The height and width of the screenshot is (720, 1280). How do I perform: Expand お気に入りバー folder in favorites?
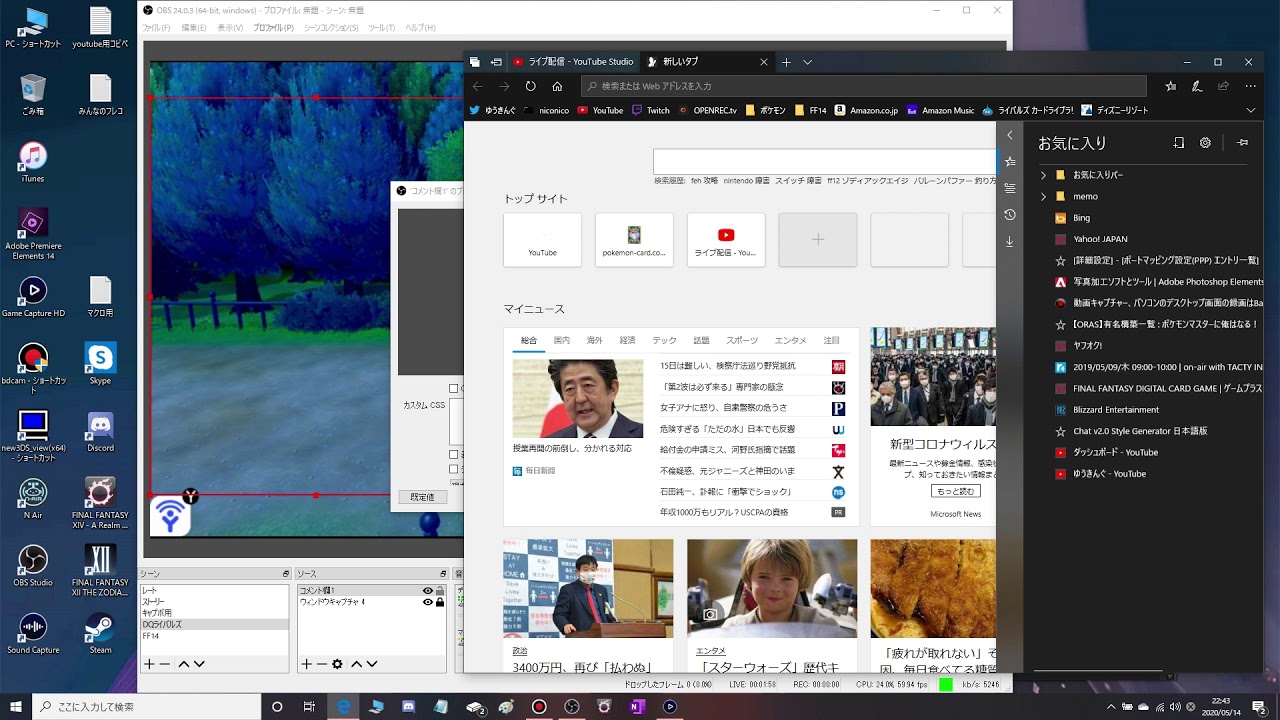1044,175
